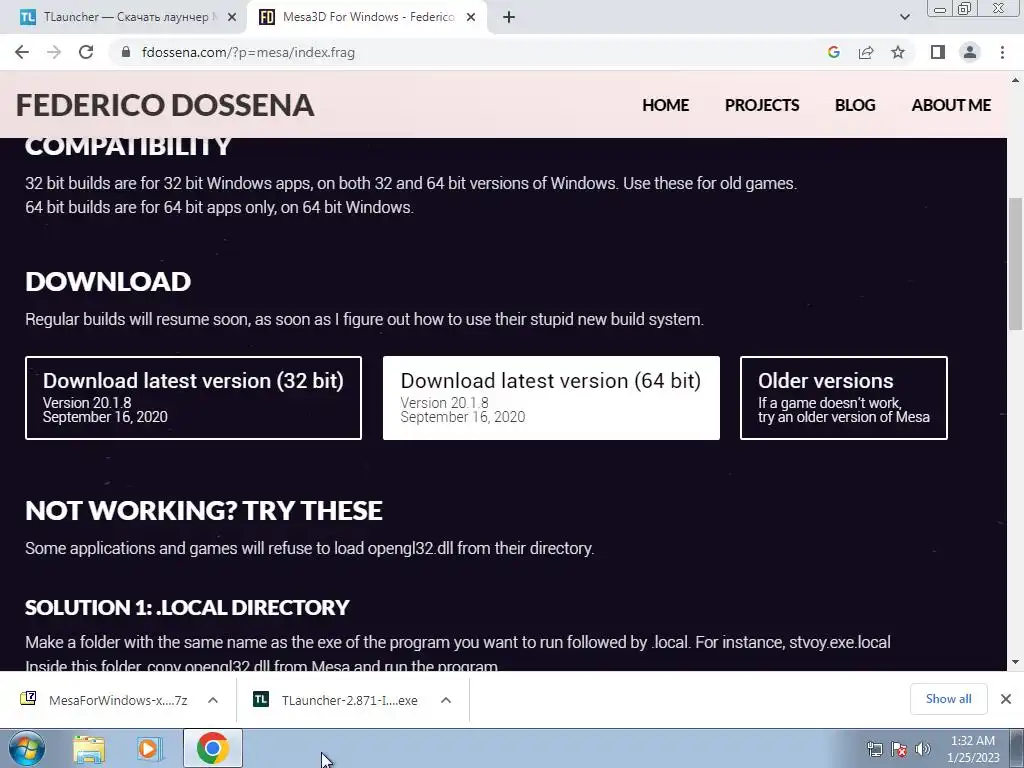Launch Windows Media Player from taskbar
This screenshot has width=1024, height=768.
[149, 748]
